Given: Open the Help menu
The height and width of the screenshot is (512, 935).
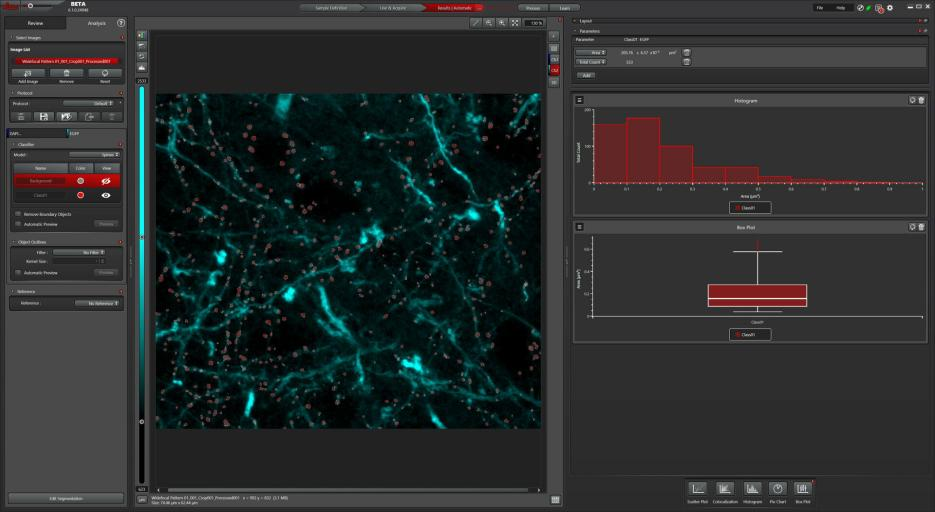Looking at the screenshot, I should 841,8.
